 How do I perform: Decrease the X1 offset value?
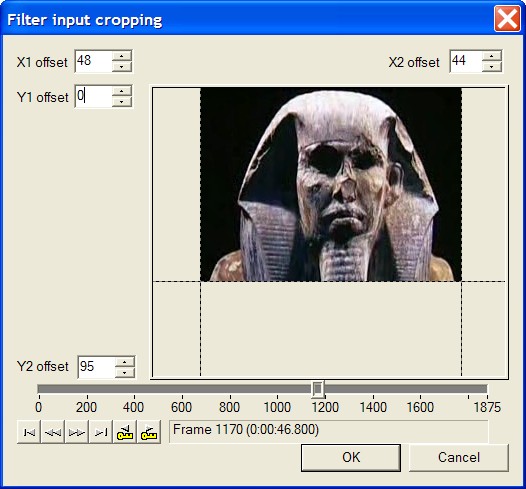click(x=121, y=67)
